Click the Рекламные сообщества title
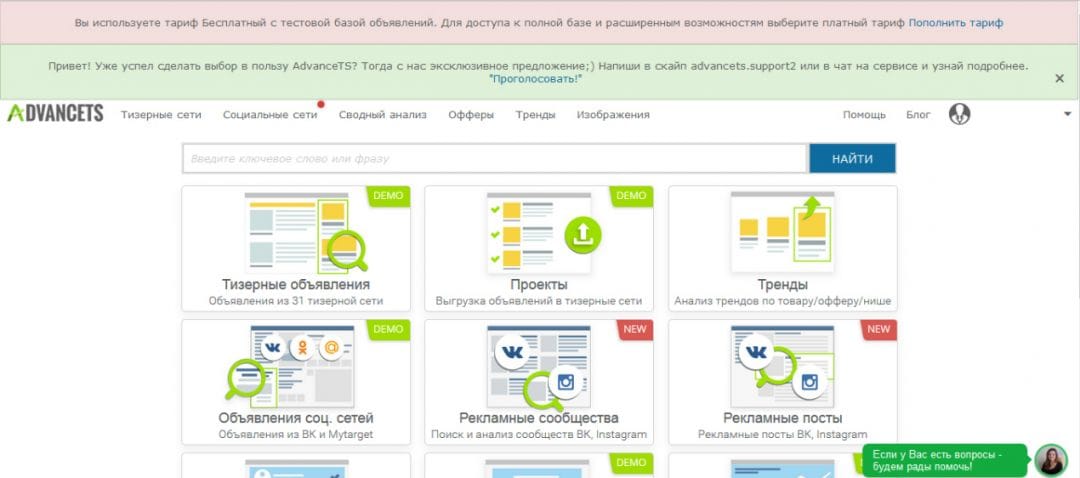 539,418
